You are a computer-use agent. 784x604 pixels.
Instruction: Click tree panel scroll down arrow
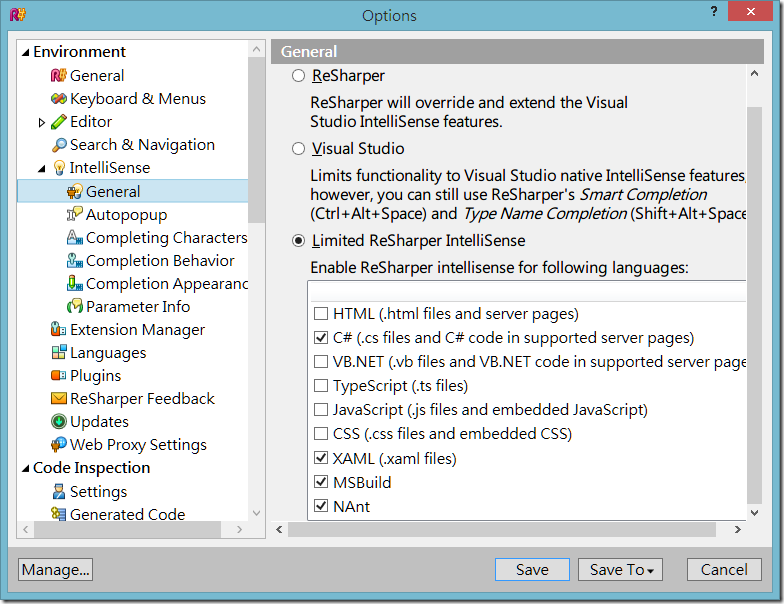[x=256, y=513]
